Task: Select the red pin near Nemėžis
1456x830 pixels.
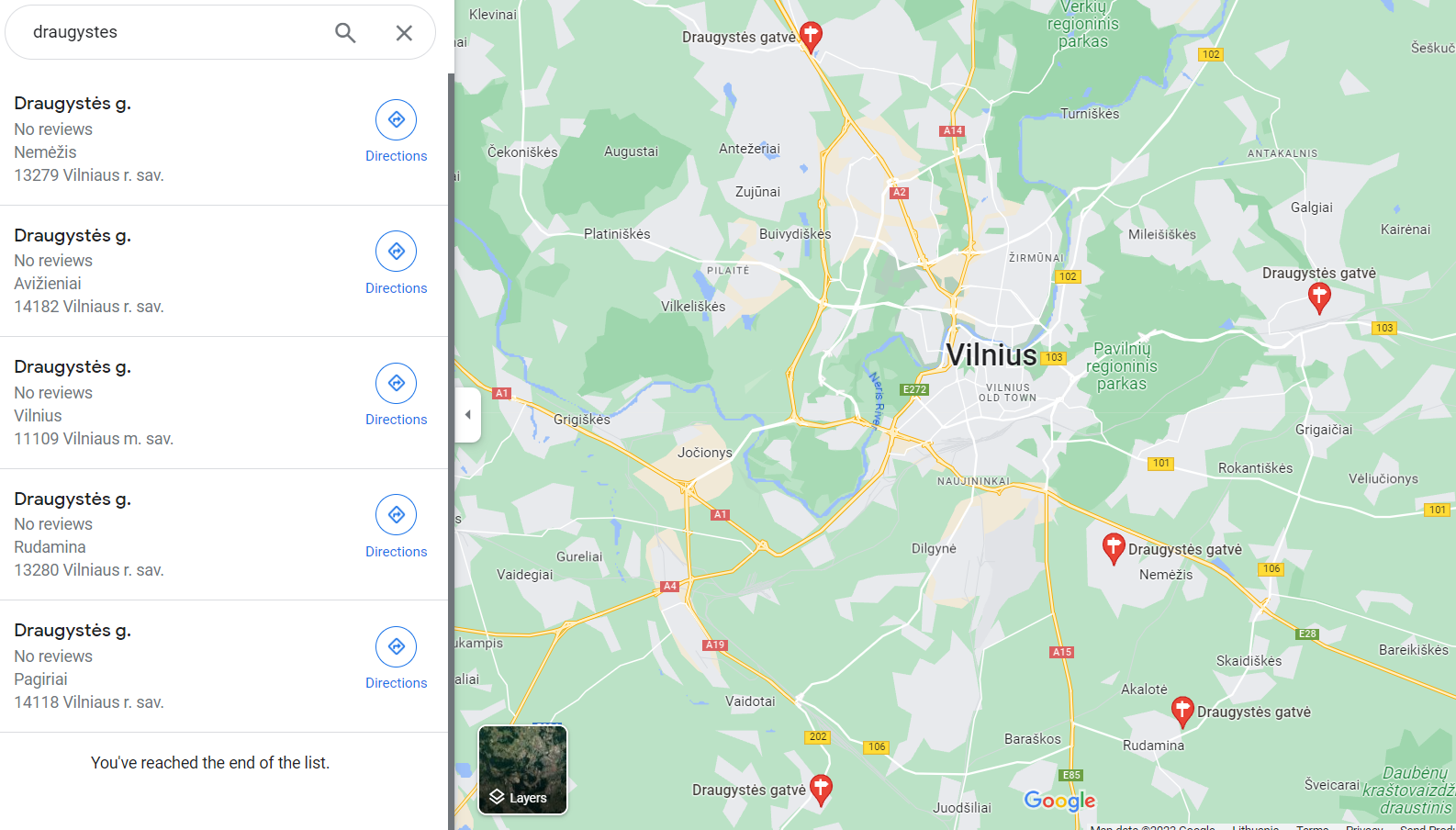Action: click(x=1114, y=548)
